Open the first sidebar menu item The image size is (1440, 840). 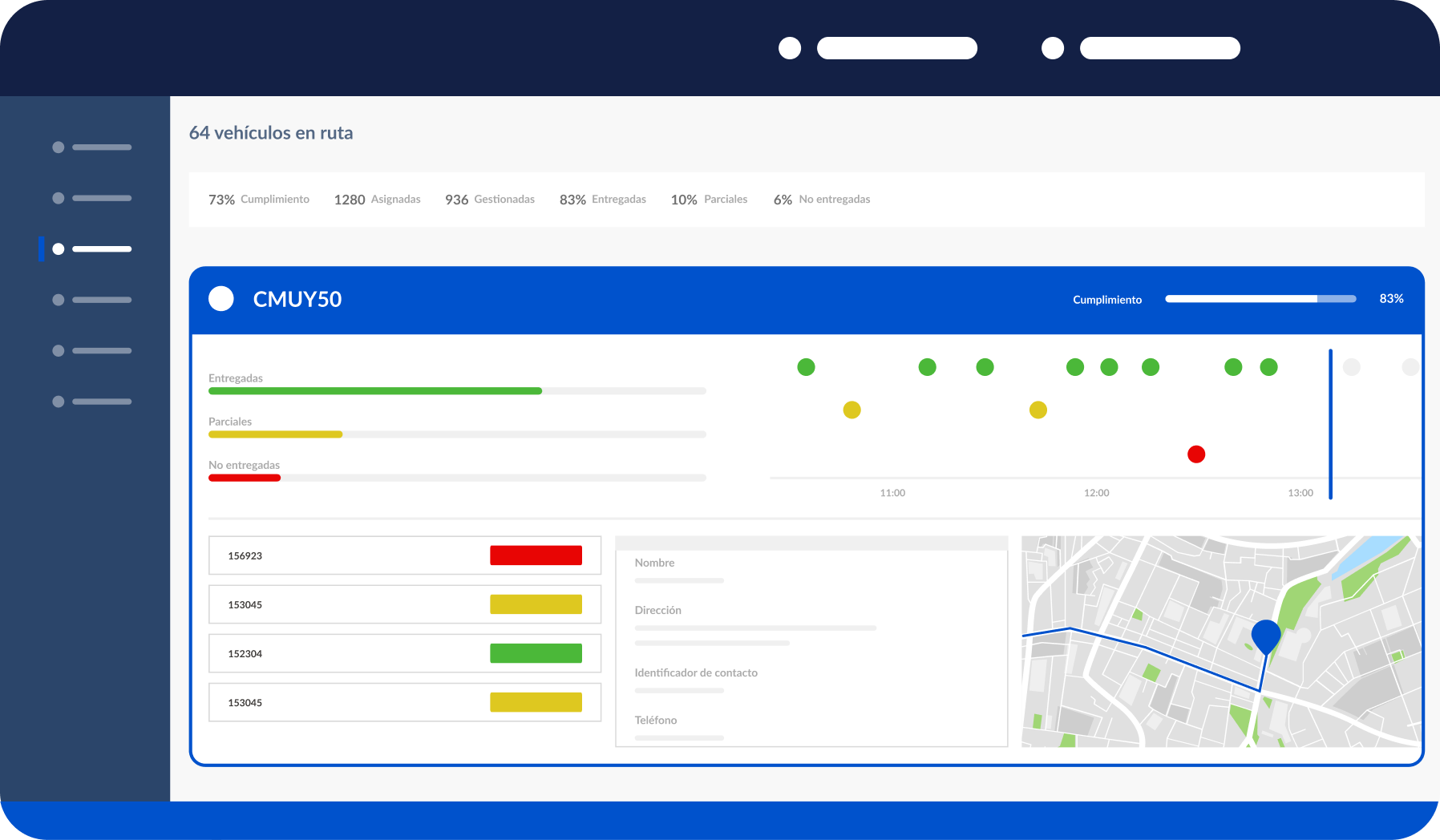tap(92, 147)
